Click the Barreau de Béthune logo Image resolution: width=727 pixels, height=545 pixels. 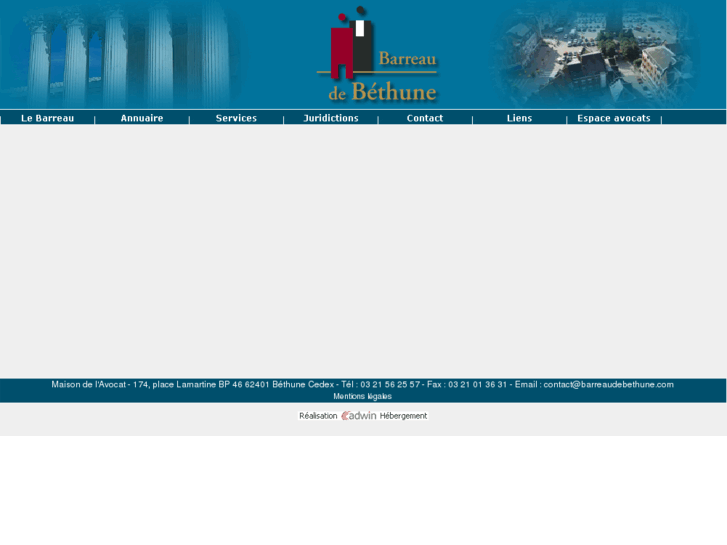pos(377,55)
